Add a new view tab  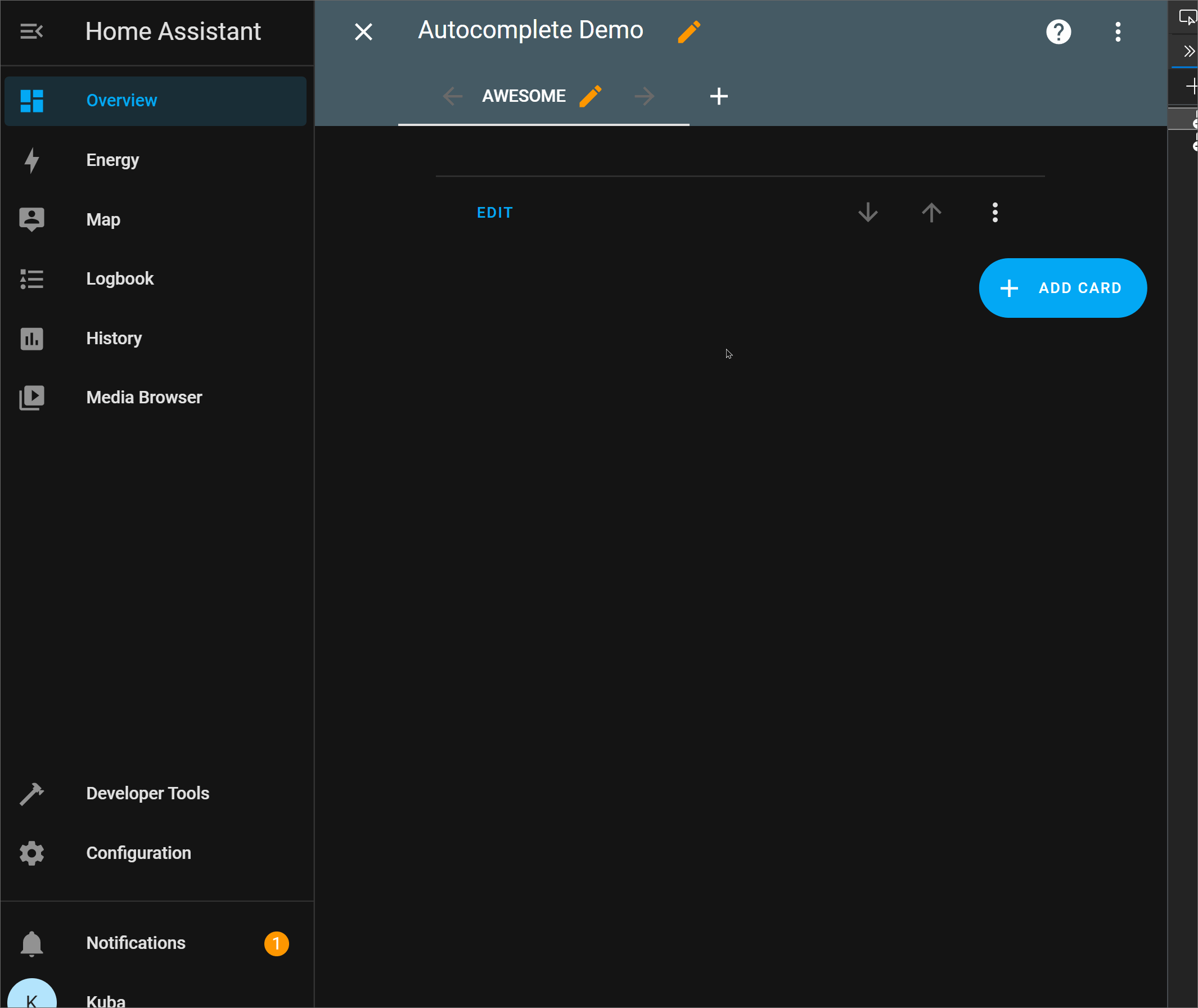pyautogui.click(x=718, y=96)
